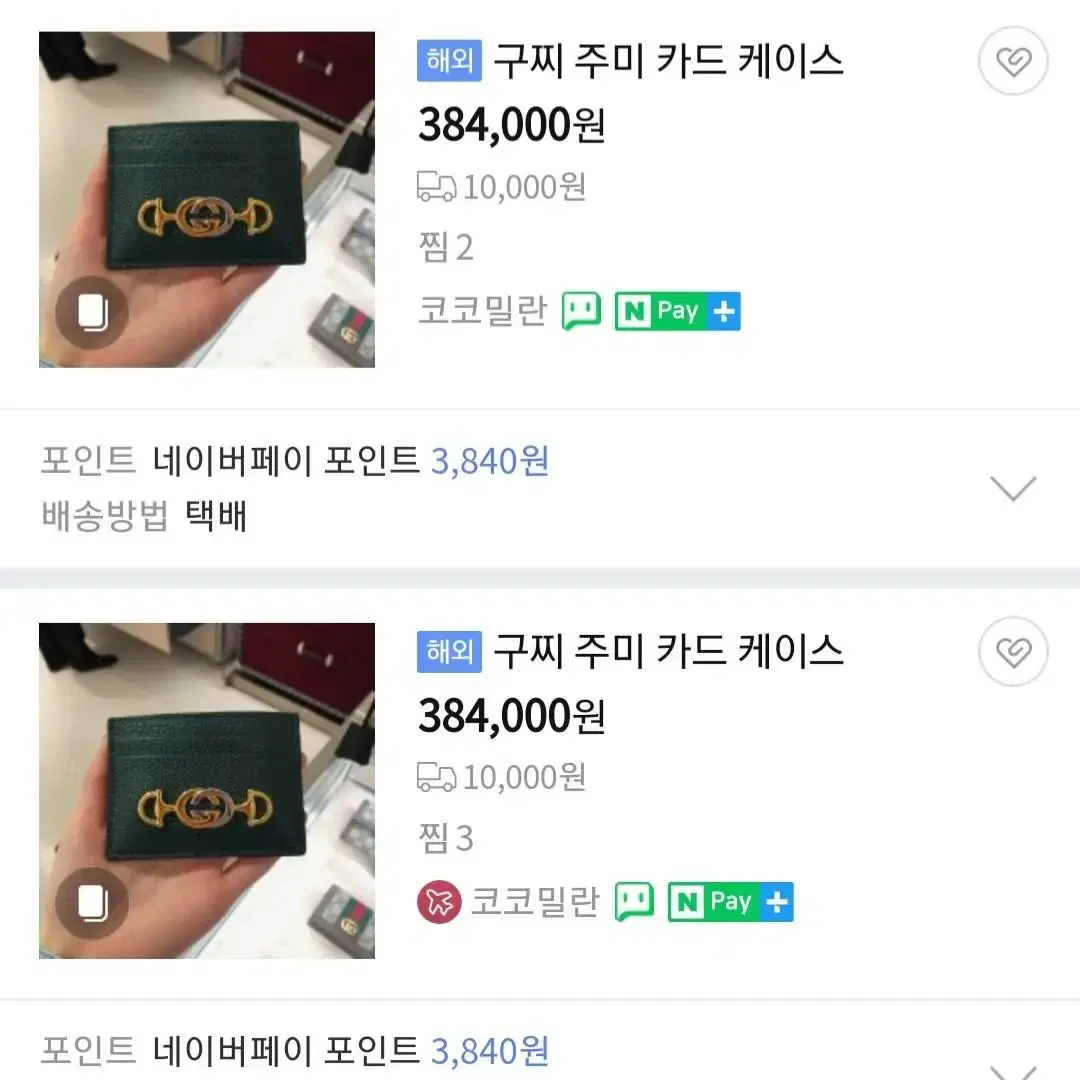This screenshot has width=1080, height=1080.
Task: Open second 구찌 주미 카드 케이스 title
Action: [x=668, y=651]
